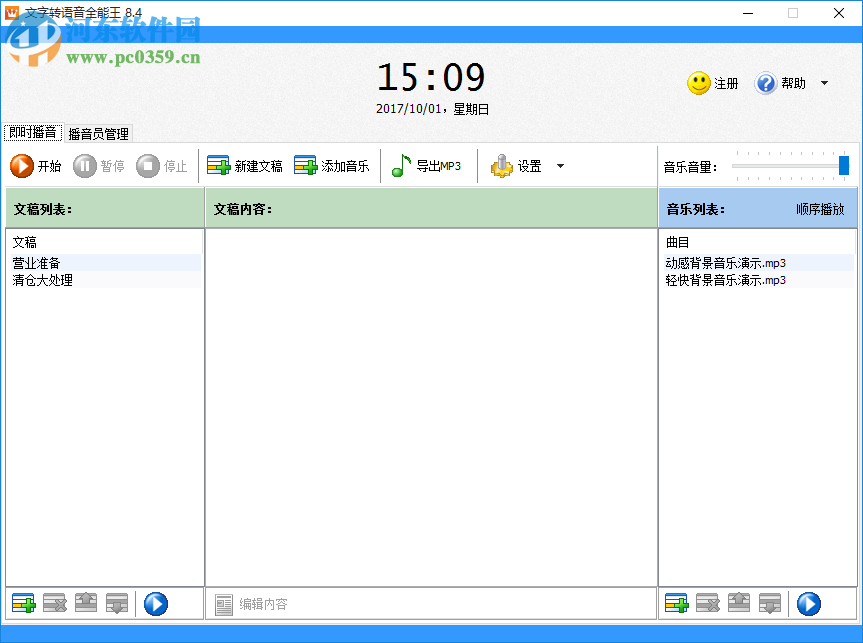Click the smiley 注册 (register) icon

click(698, 83)
